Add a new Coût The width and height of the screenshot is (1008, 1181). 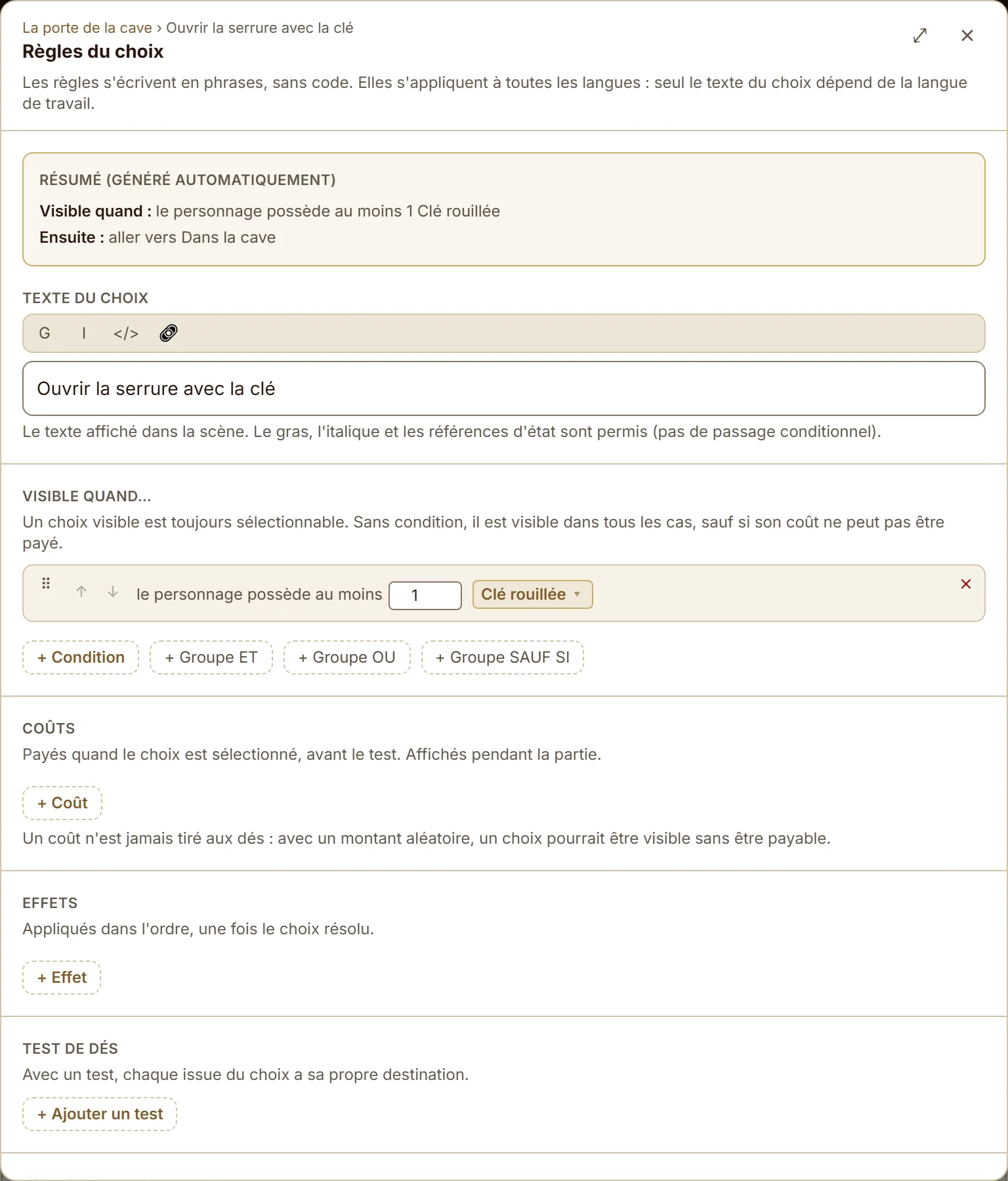click(62, 803)
